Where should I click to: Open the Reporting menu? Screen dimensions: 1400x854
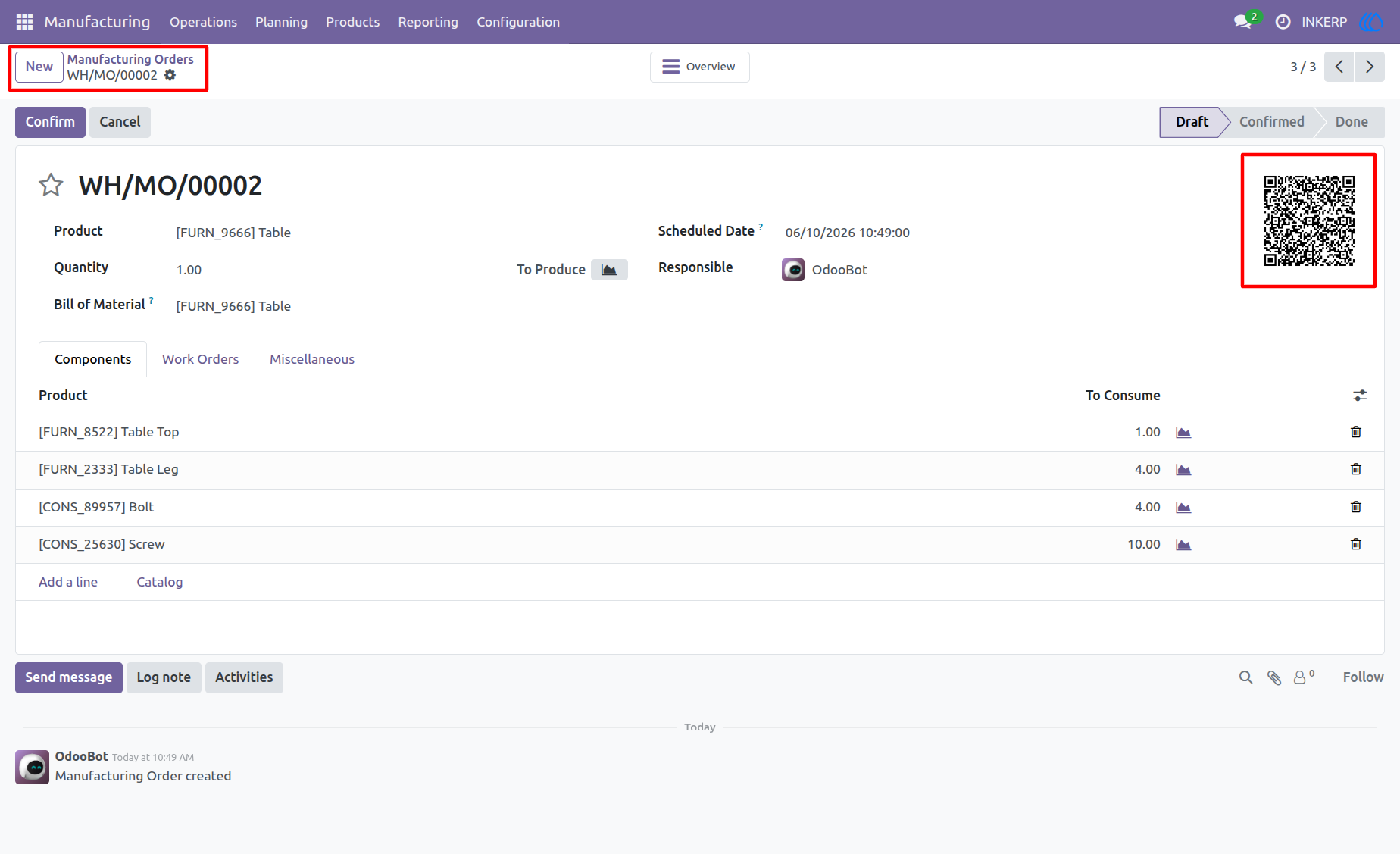click(x=428, y=22)
